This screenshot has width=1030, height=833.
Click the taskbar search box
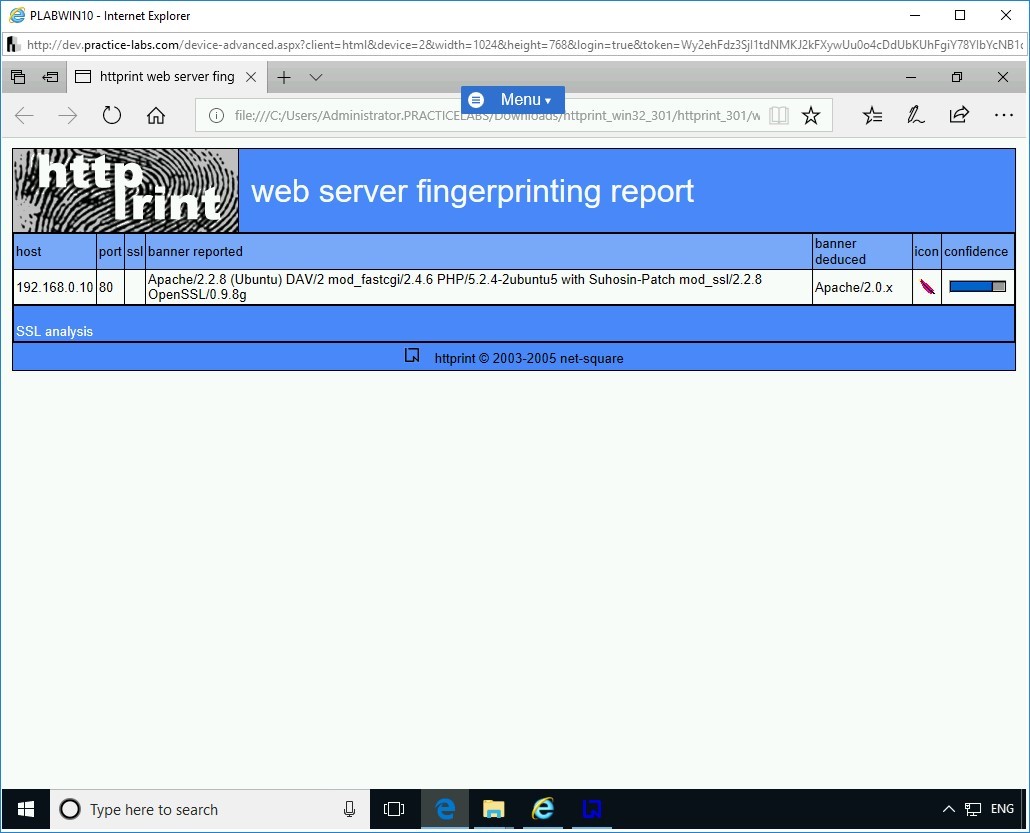200,809
